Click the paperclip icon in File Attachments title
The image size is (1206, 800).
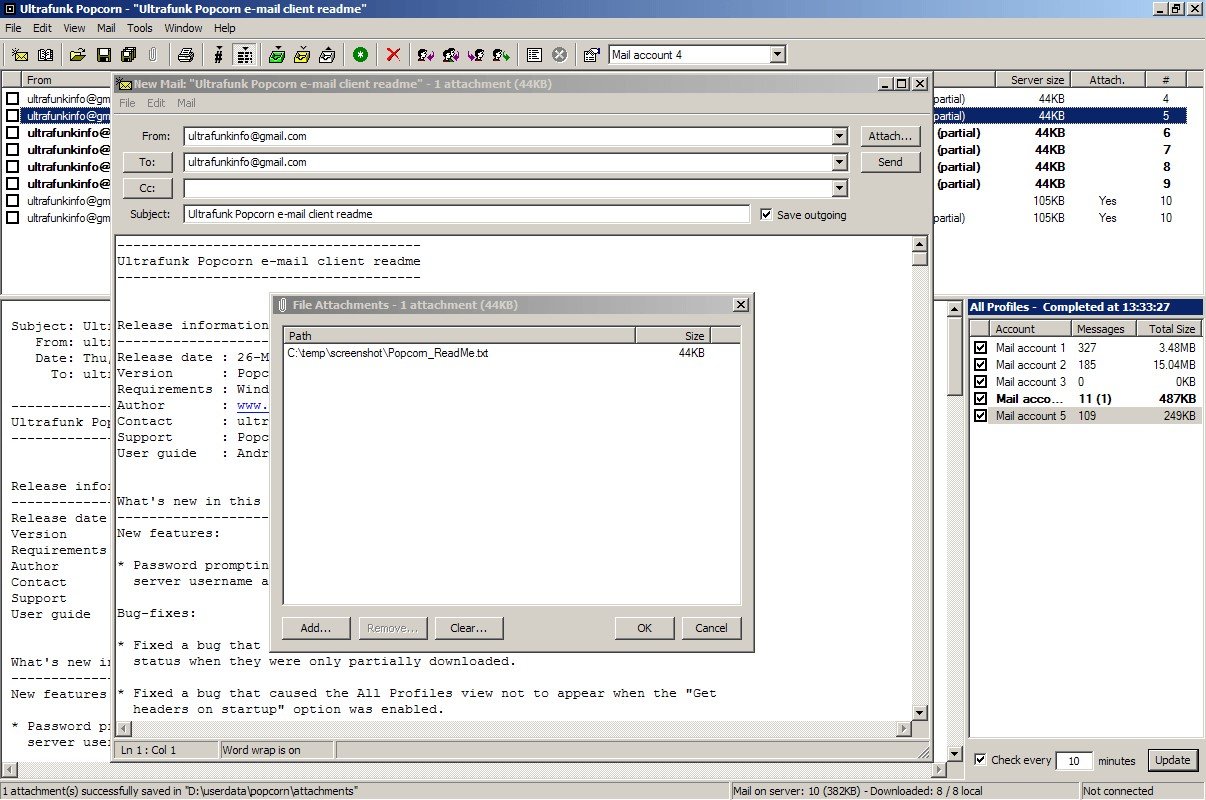[283, 304]
